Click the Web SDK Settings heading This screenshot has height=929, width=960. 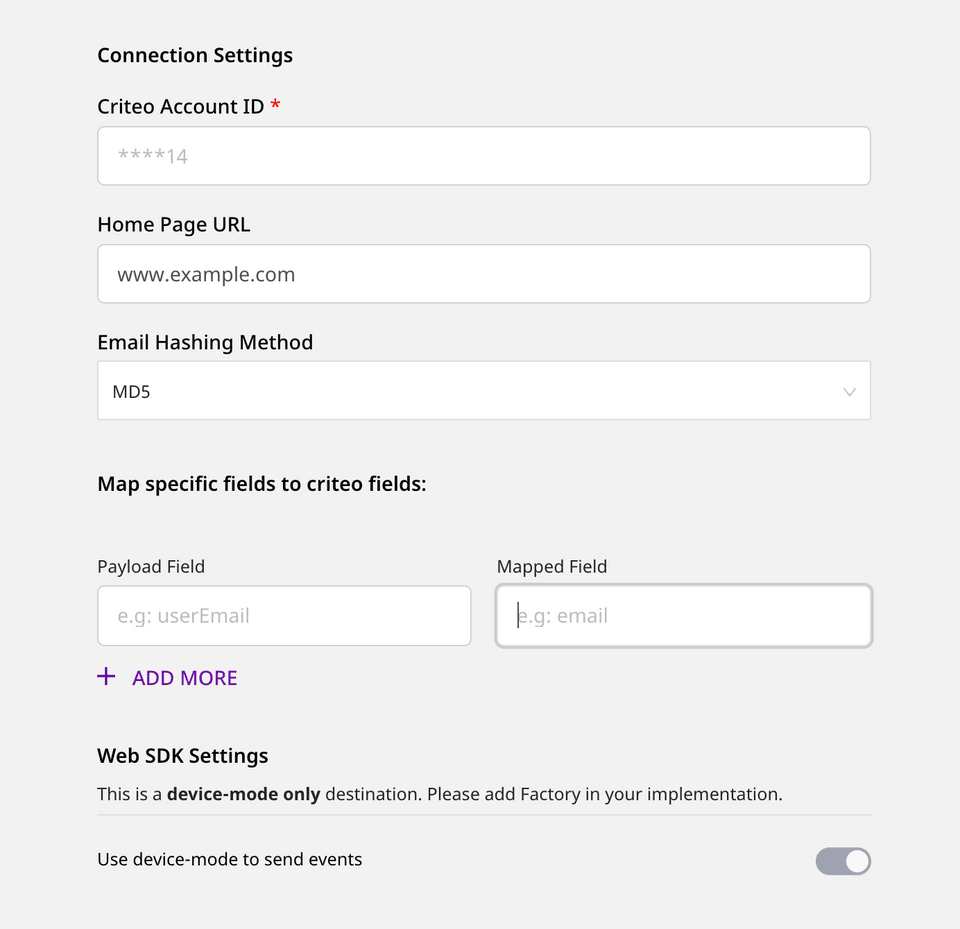tap(183, 755)
